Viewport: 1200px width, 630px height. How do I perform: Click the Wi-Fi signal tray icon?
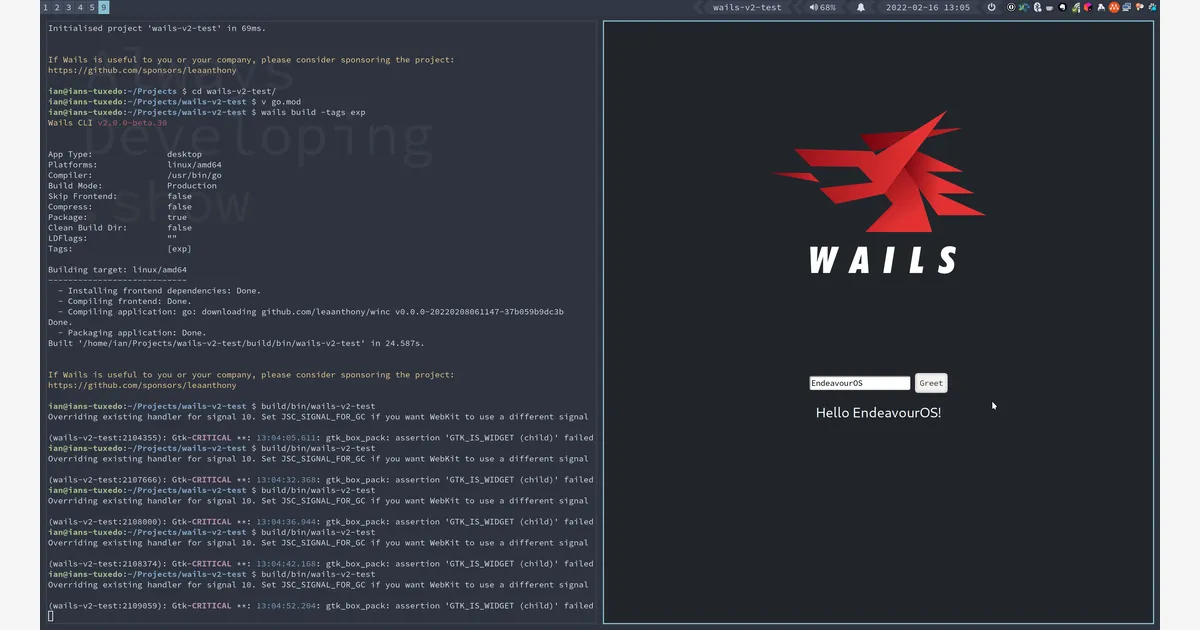(1076, 7)
